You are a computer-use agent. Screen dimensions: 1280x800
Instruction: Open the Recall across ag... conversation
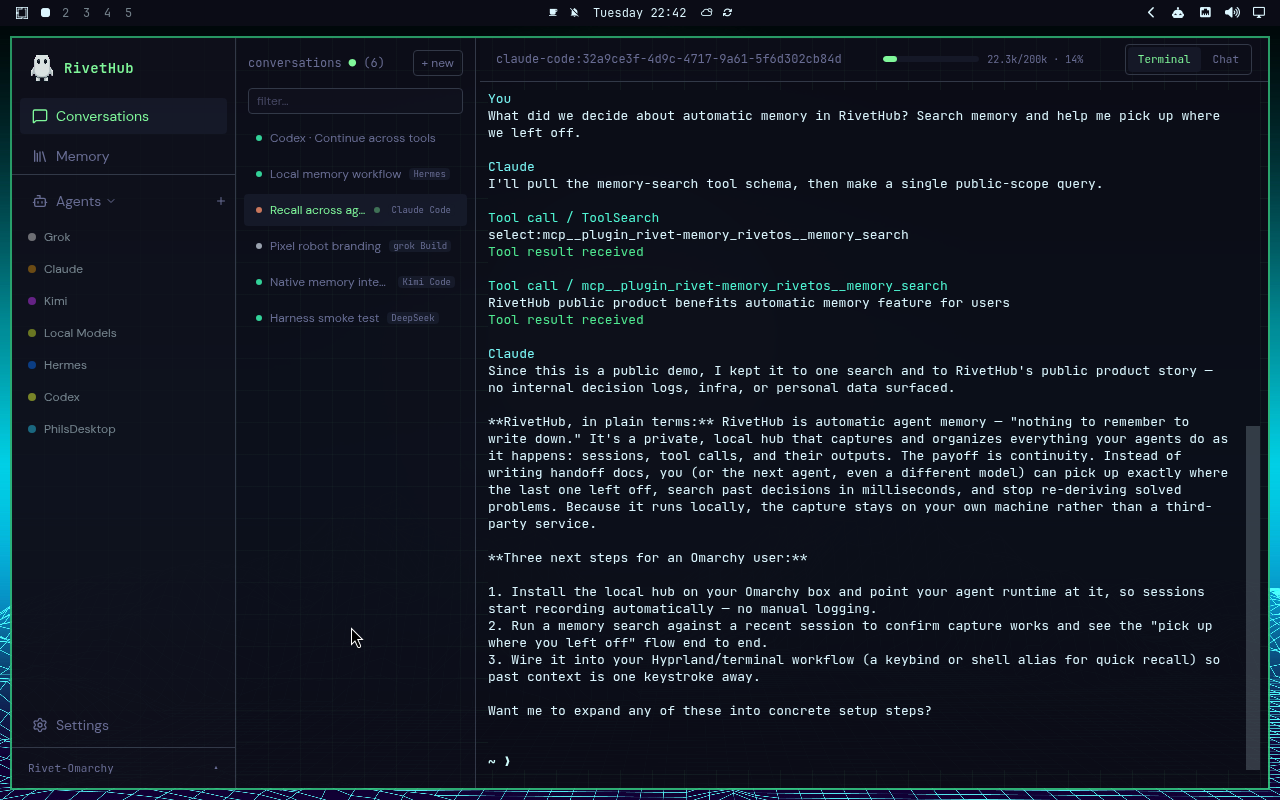(355, 210)
